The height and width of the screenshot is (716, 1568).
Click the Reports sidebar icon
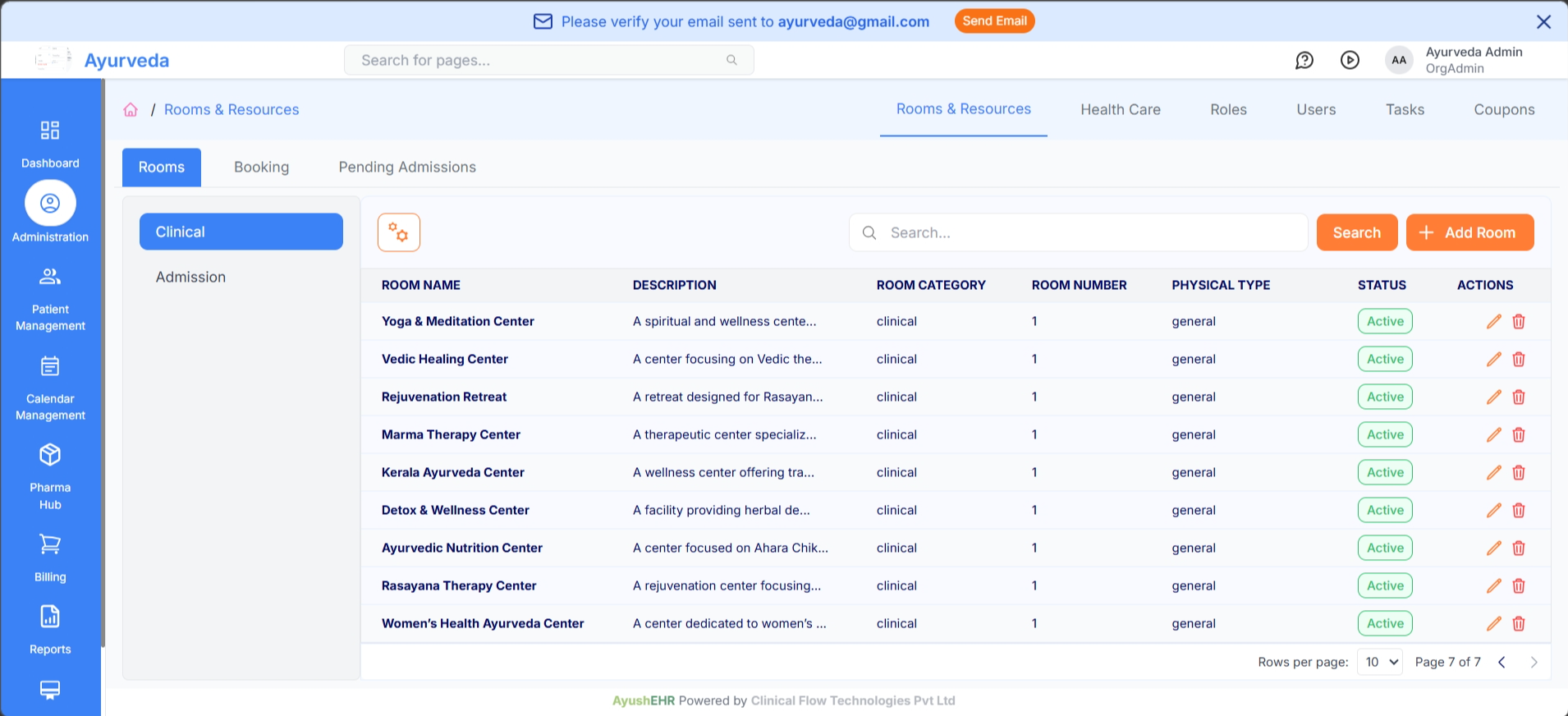[50, 617]
